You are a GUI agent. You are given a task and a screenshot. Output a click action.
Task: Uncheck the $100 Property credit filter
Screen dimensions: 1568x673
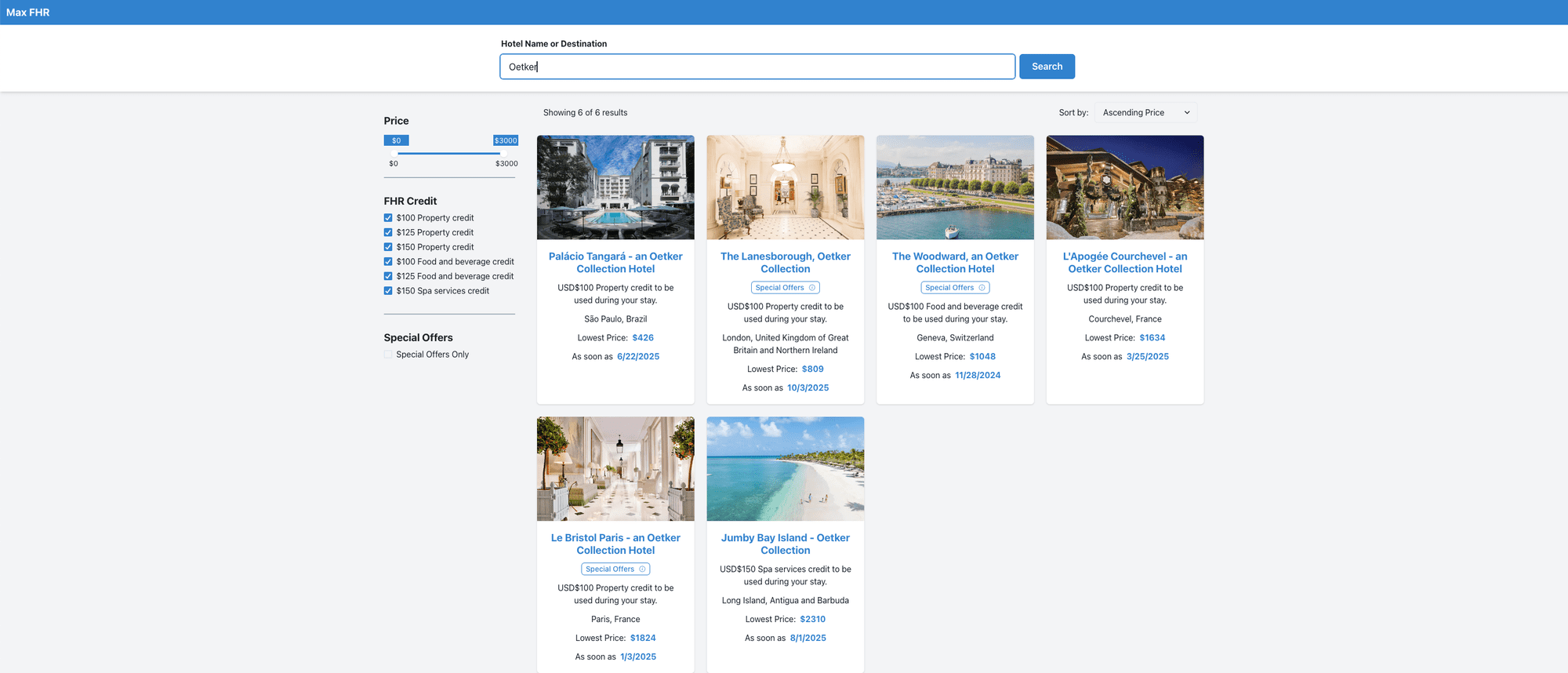(x=388, y=218)
